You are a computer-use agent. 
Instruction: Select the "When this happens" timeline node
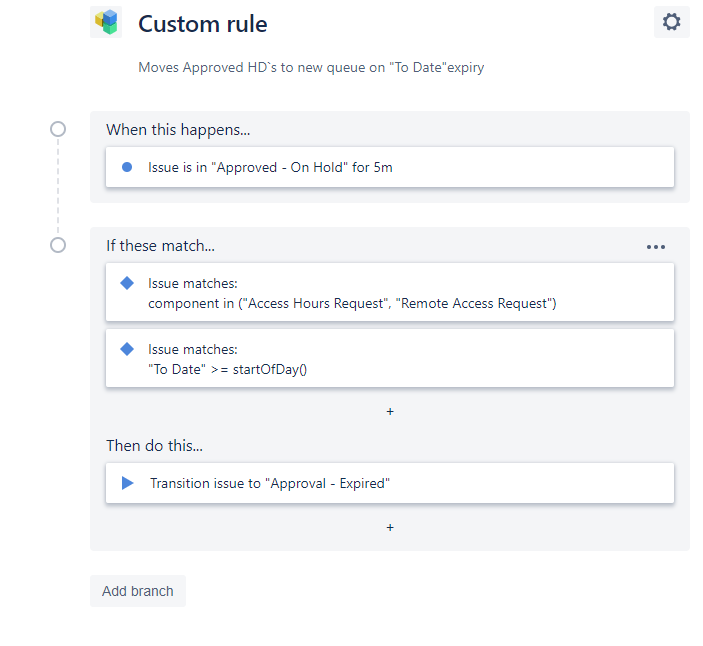(58, 129)
